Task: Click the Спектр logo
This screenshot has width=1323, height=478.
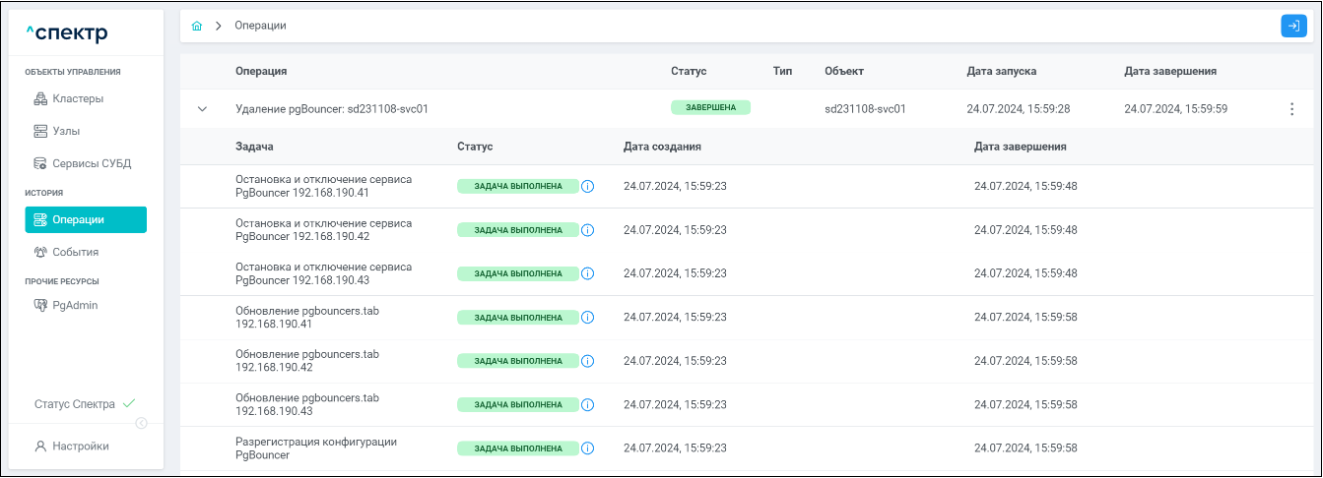Action: pos(67,33)
